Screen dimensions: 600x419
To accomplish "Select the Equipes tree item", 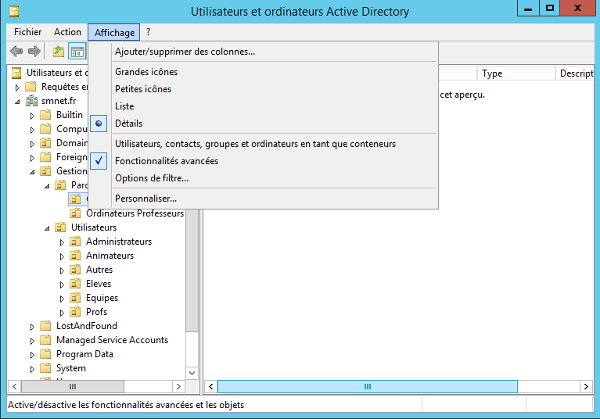I will [x=102, y=298].
